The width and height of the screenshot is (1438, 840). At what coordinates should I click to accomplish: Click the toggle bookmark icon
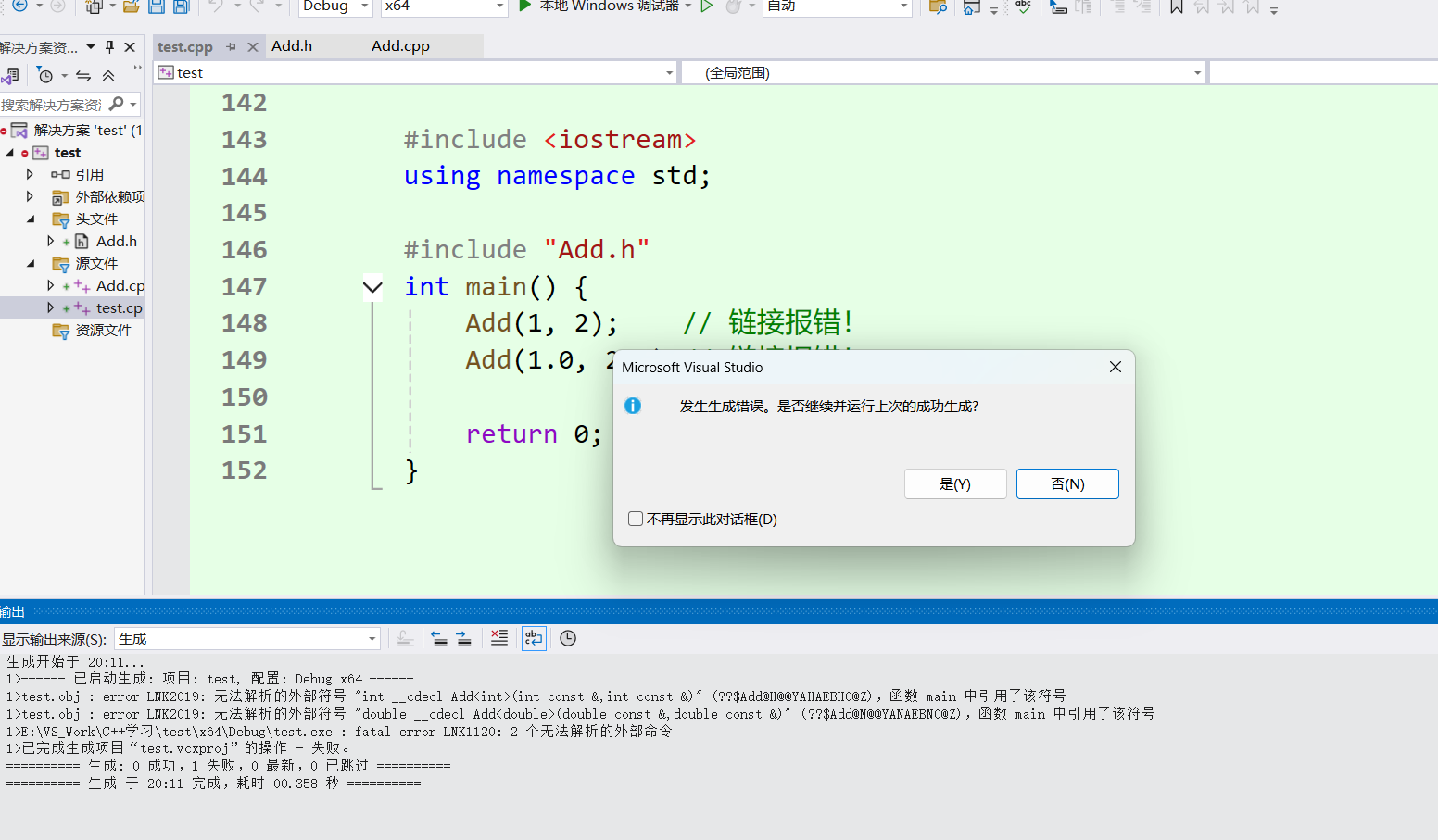pos(1176,6)
